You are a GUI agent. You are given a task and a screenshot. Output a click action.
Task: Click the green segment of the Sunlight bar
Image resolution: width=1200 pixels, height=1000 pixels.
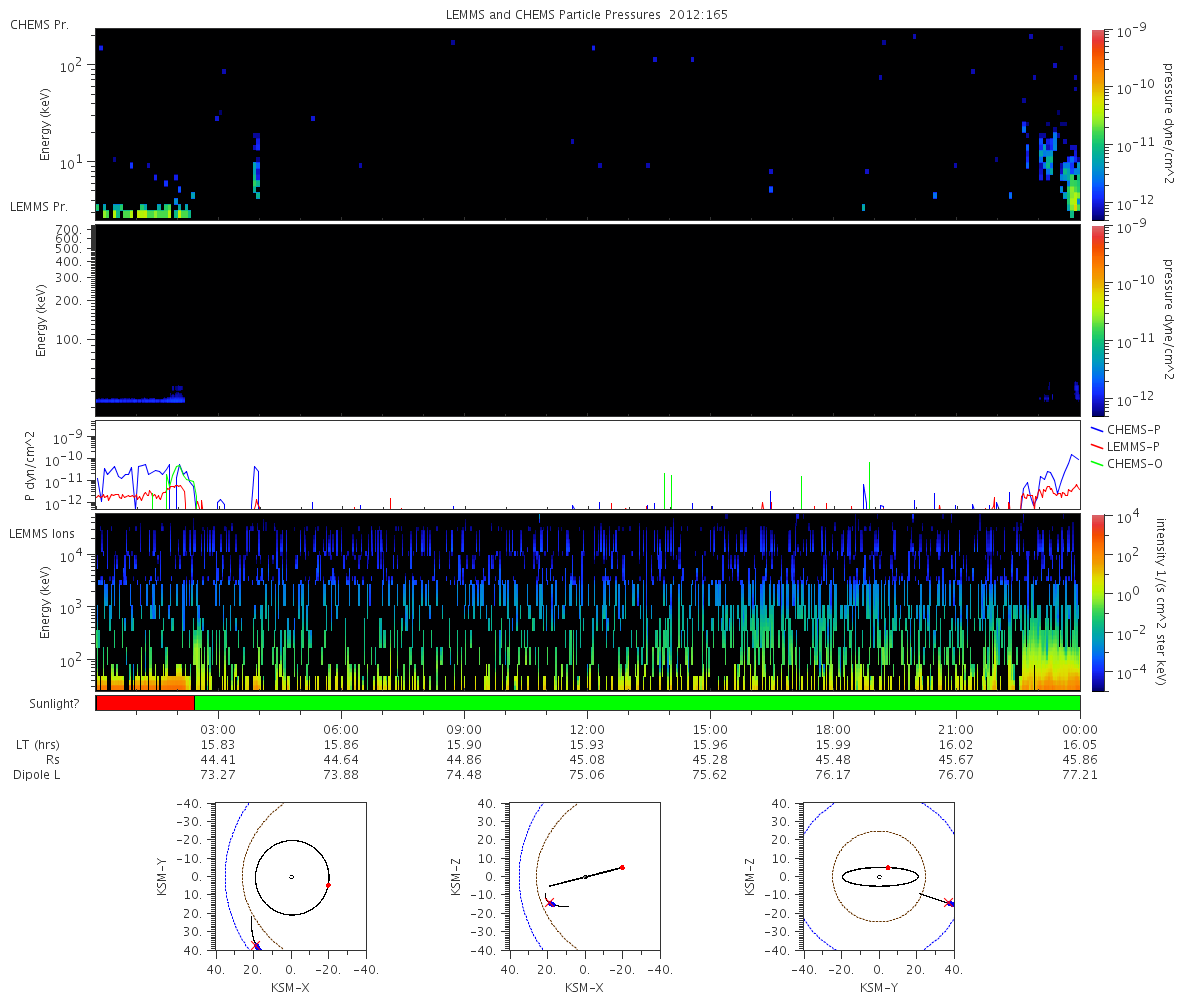coord(637,703)
